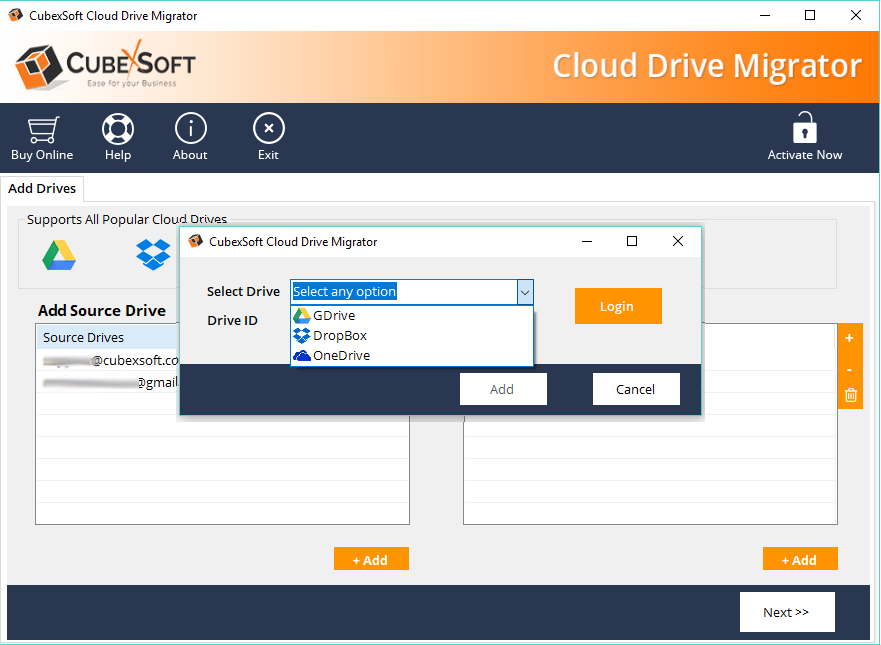Switch to the Add Drives tab

pos(43,188)
